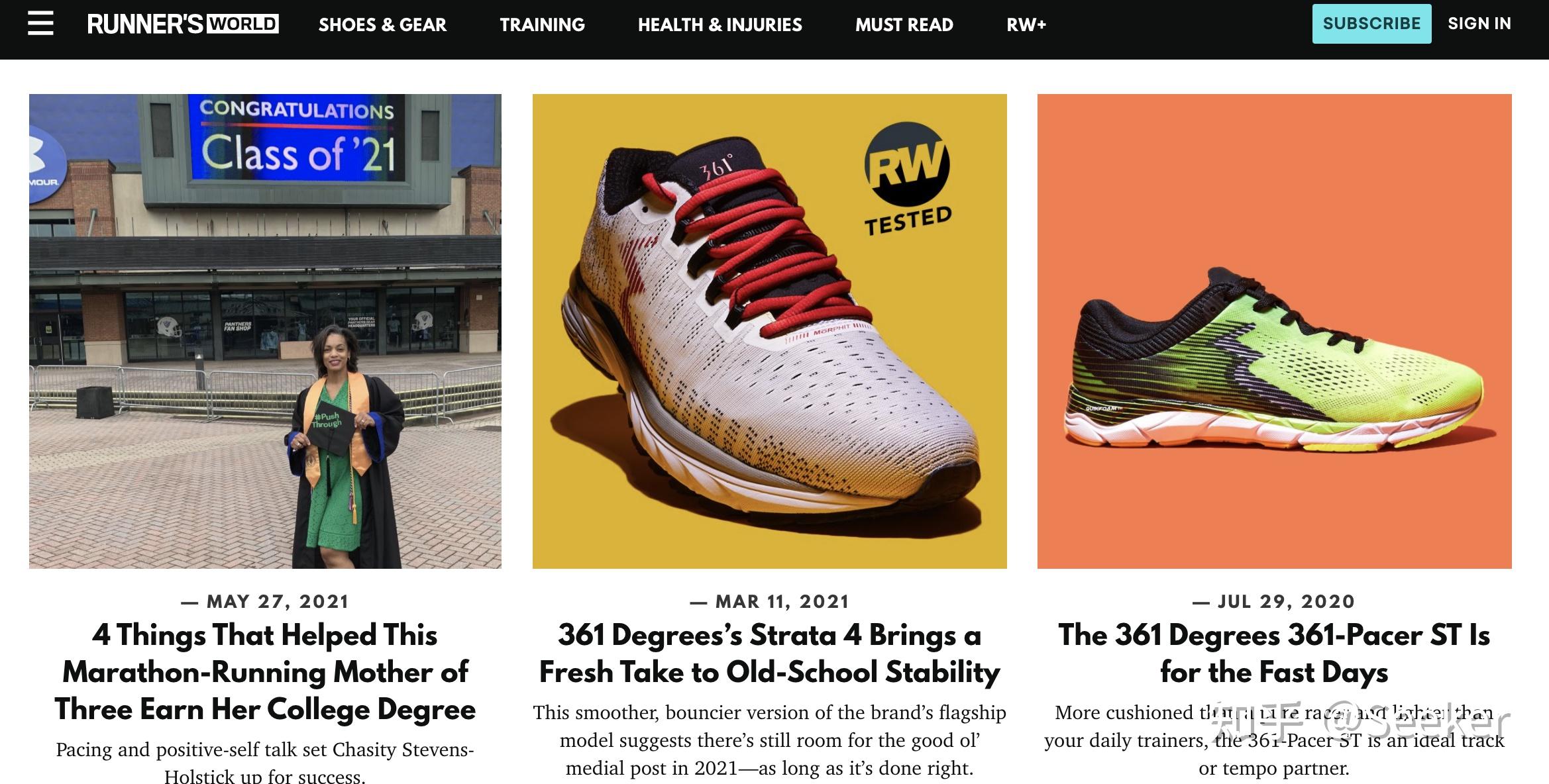Viewport: 1549px width, 784px height.
Task: Click the Chasity Stevens-Holstick summary text
Action: pos(265,761)
